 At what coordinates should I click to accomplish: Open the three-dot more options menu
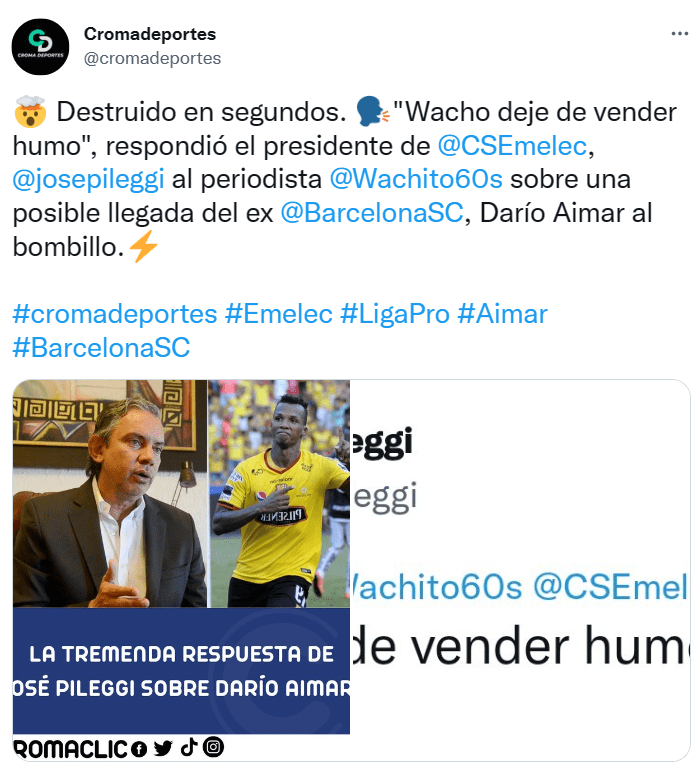[x=679, y=34]
